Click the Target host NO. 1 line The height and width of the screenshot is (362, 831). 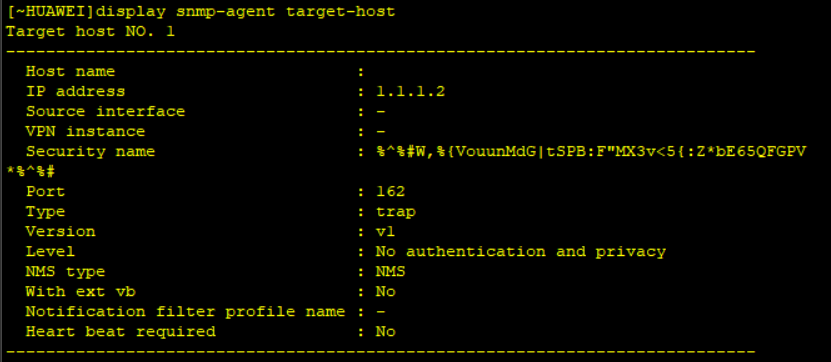click(90, 31)
